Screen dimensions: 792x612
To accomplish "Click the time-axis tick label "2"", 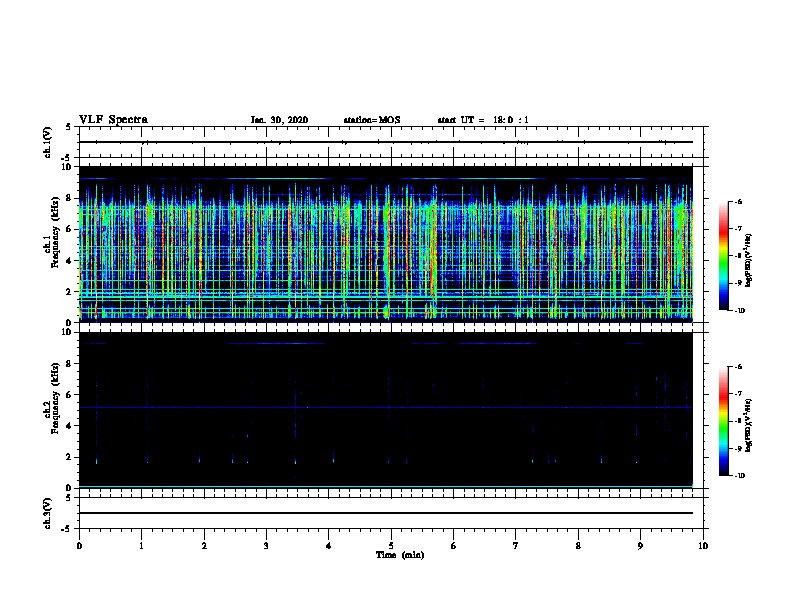I will (x=204, y=545).
